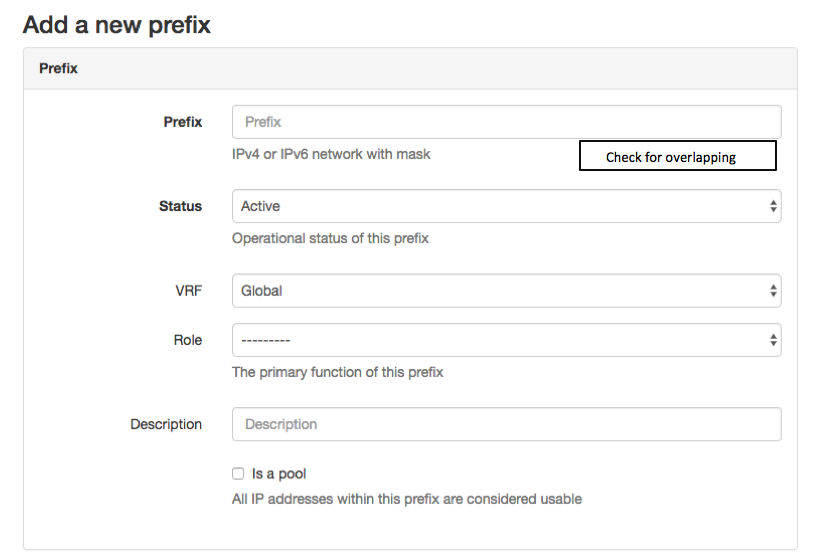Open the Status dropdown showing Active
This screenshot has width=835, height=560.
(x=500, y=207)
